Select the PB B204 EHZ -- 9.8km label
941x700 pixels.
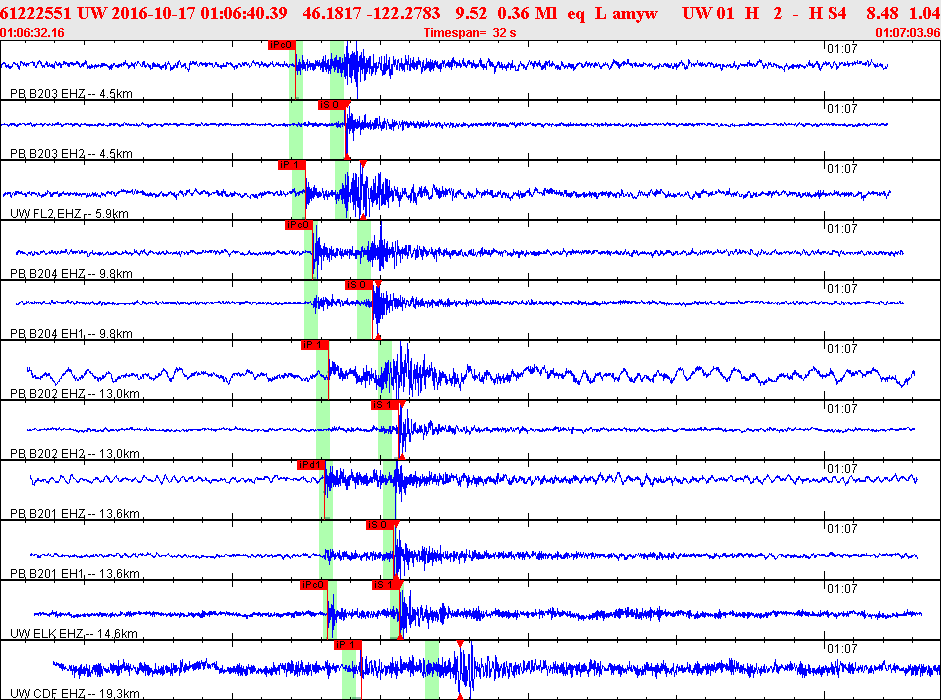[71, 274]
